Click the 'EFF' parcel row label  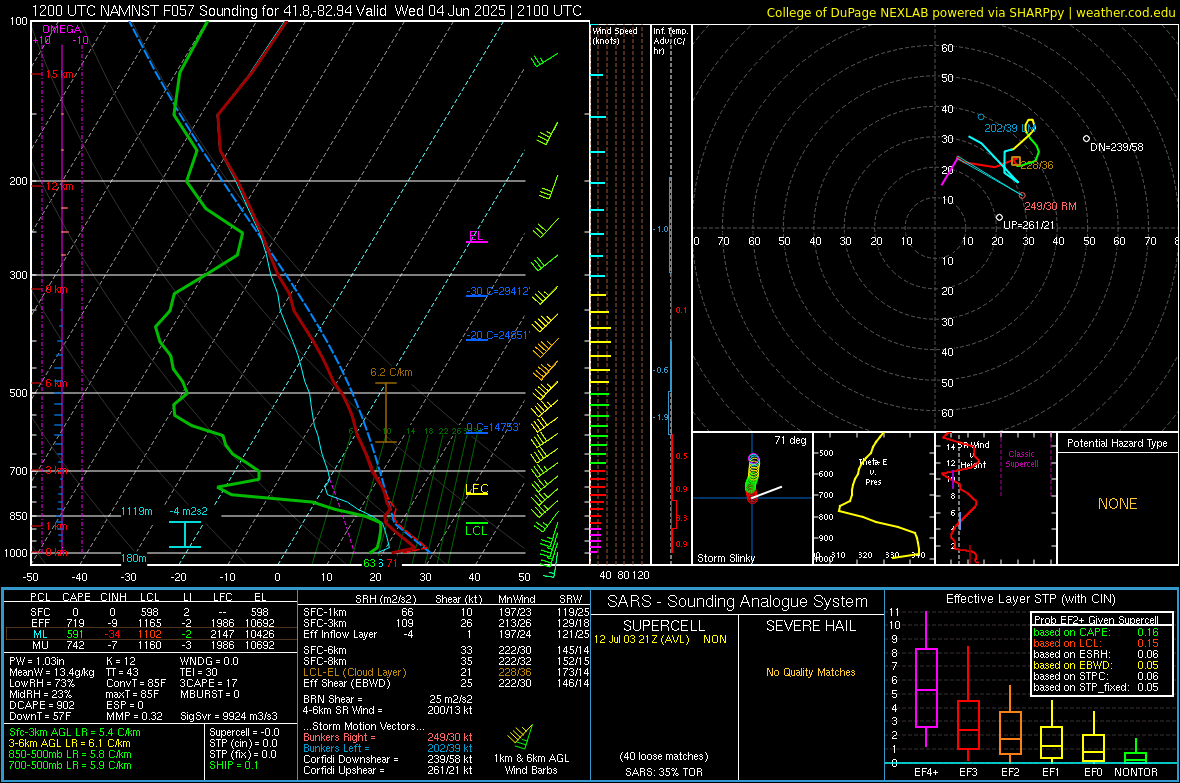click(40, 623)
